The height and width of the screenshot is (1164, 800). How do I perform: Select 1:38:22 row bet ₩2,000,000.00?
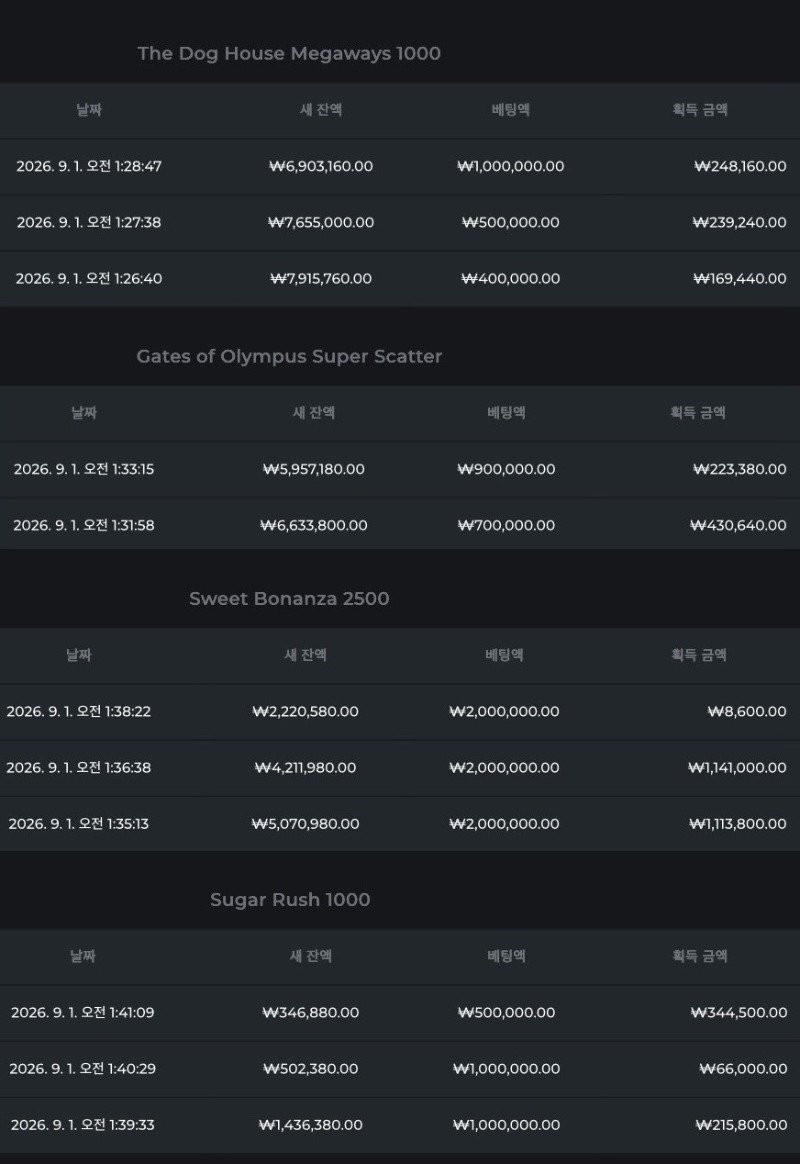(x=504, y=711)
